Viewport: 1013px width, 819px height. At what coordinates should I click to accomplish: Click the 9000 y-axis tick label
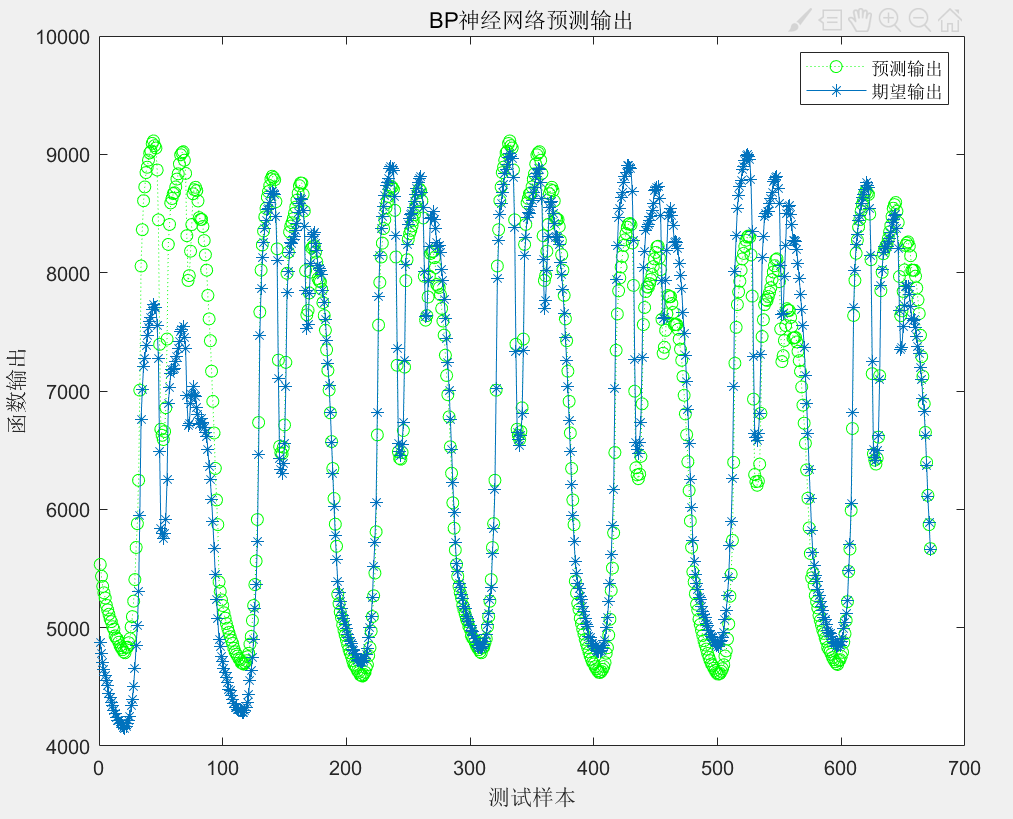pyautogui.click(x=67, y=155)
